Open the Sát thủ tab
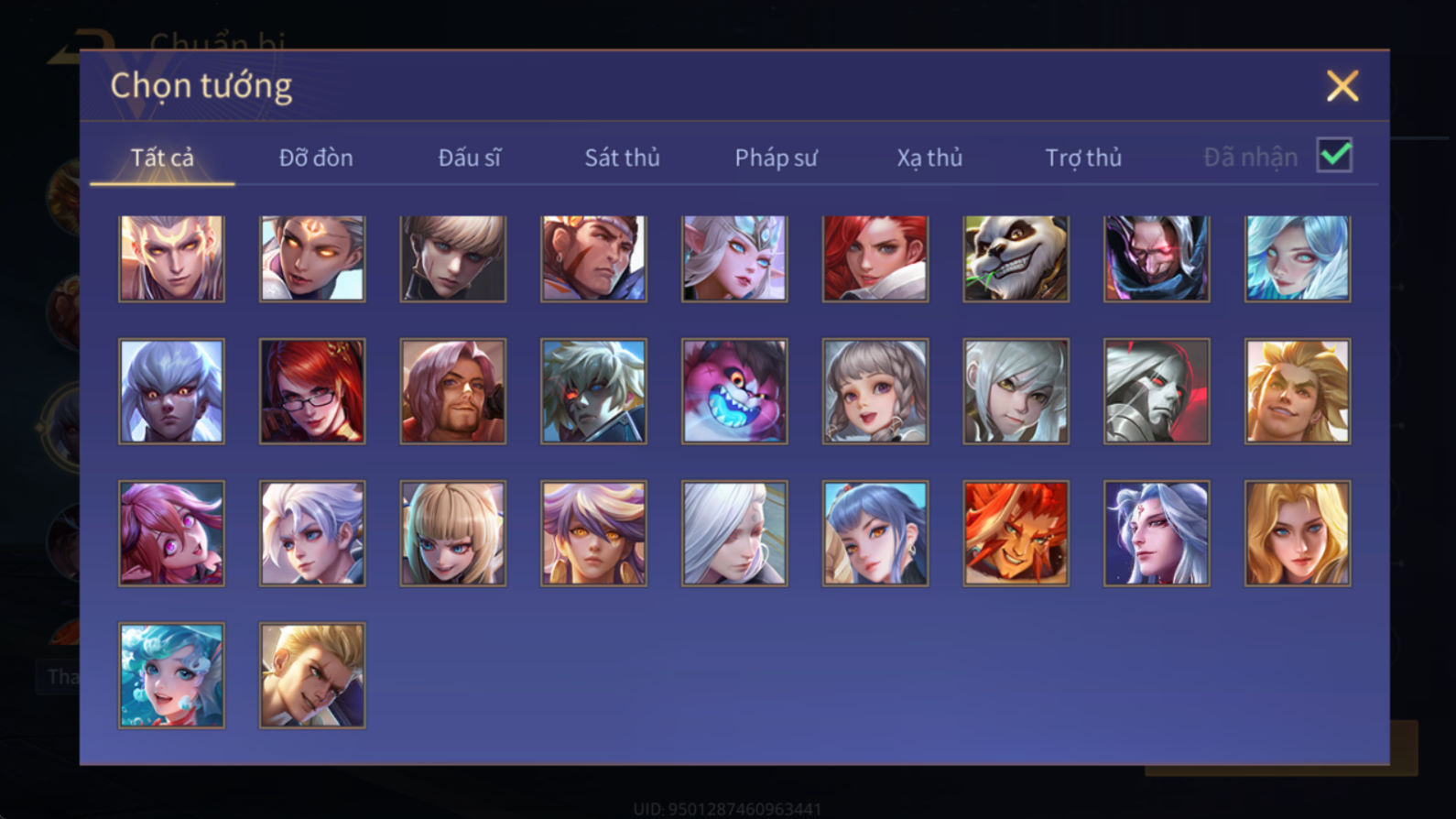Viewport: 1456px width, 819px height. (623, 158)
